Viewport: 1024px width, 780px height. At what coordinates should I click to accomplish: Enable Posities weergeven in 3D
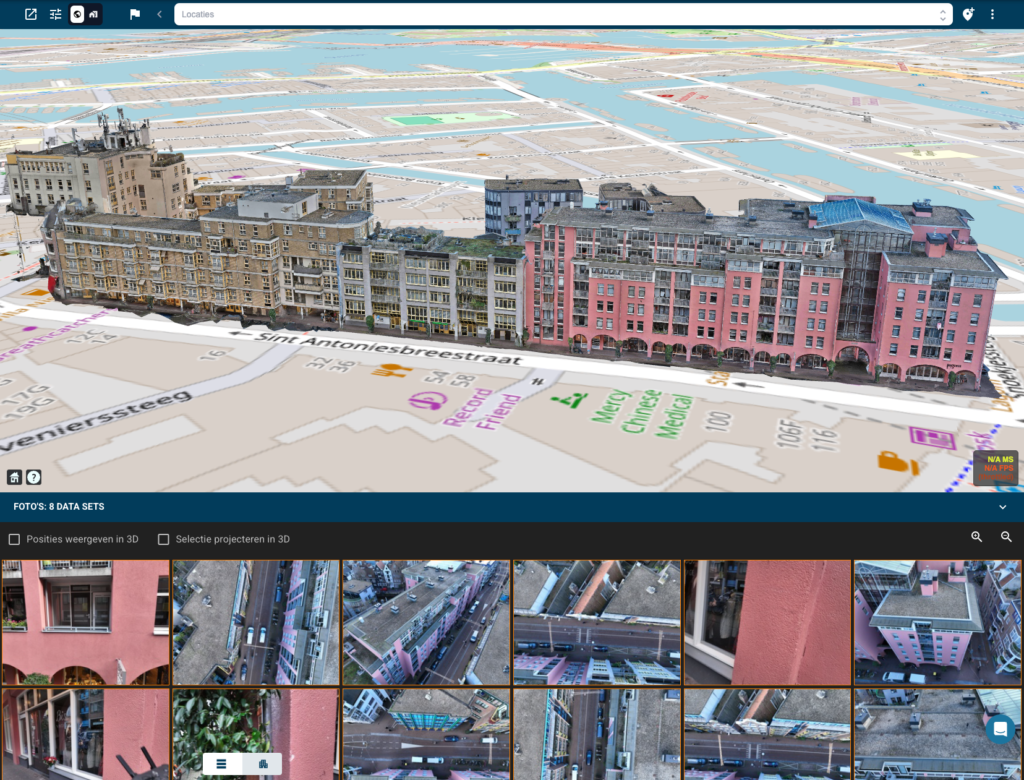pyautogui.click(x=14, y=540)
